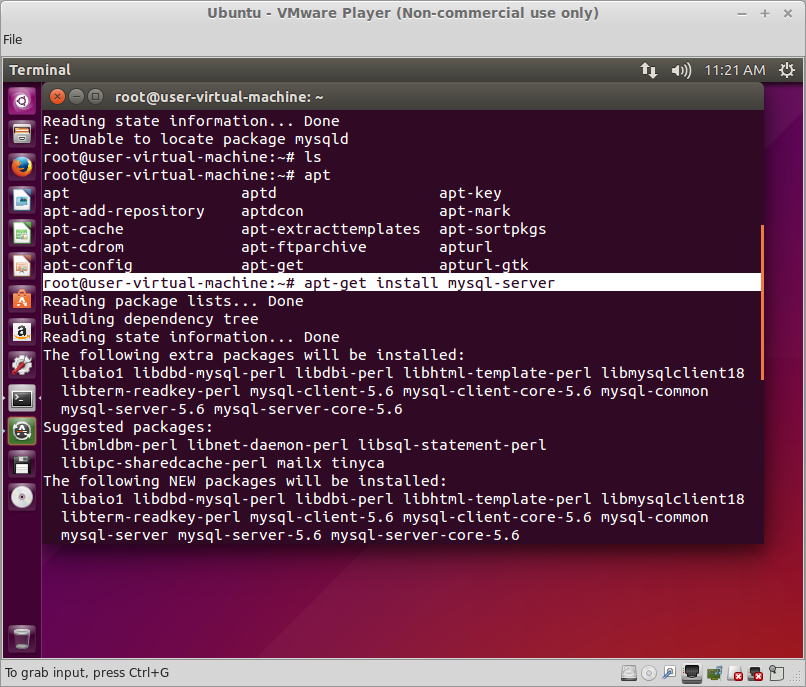Click the disconnected network adapter icon
806x687 pixels.
tap(756, 673)
